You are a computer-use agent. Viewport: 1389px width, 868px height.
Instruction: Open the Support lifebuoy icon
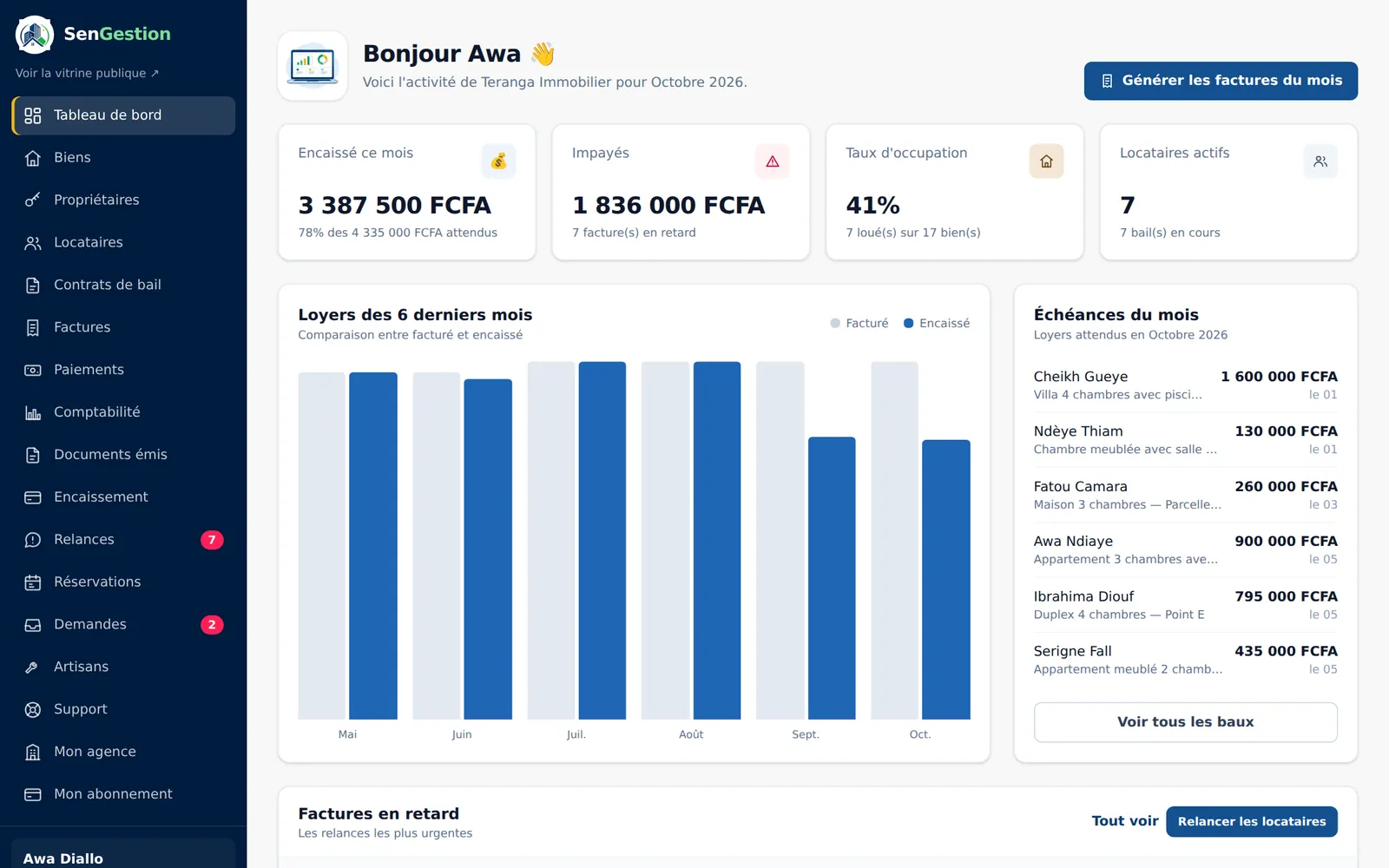(x=33, y=710)
